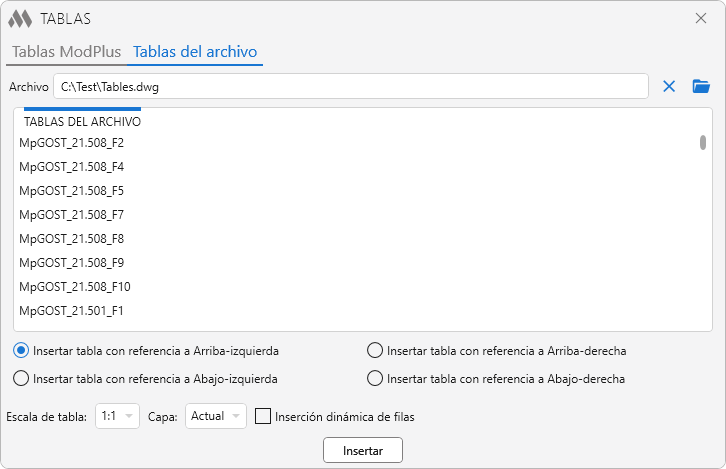Image resolution: width=726 pixels, height=469 pixels.
Task: Open file browser with the folder icon
Action: pos(701,87)
